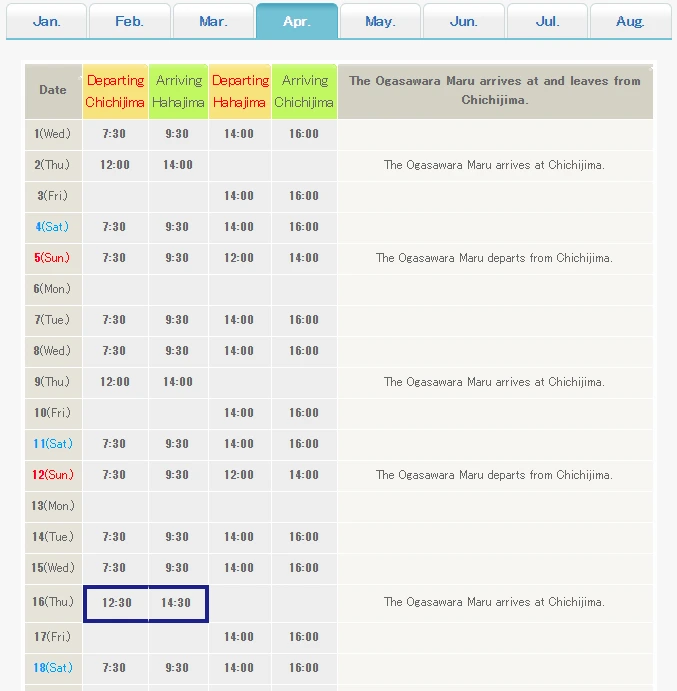The width and height of the screenshot is (677, 691).
Task: Click 16:00 Chichijima arrival on 15(Wed)
Action: point(304,568)
